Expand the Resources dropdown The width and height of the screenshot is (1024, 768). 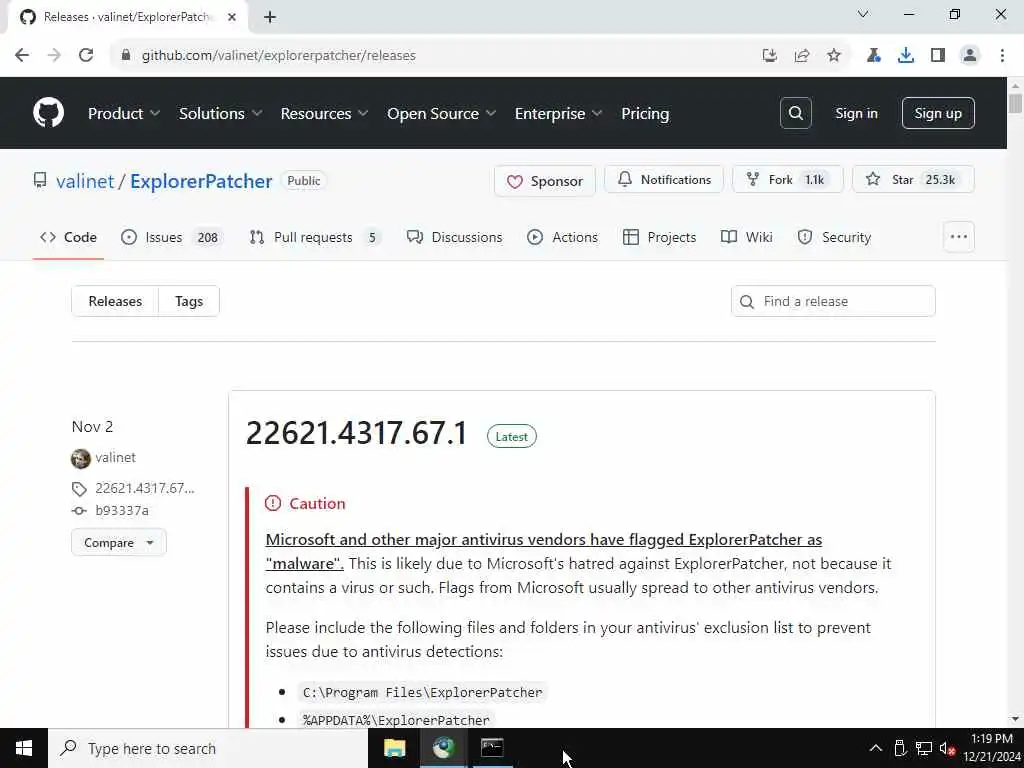pos(324,113)
